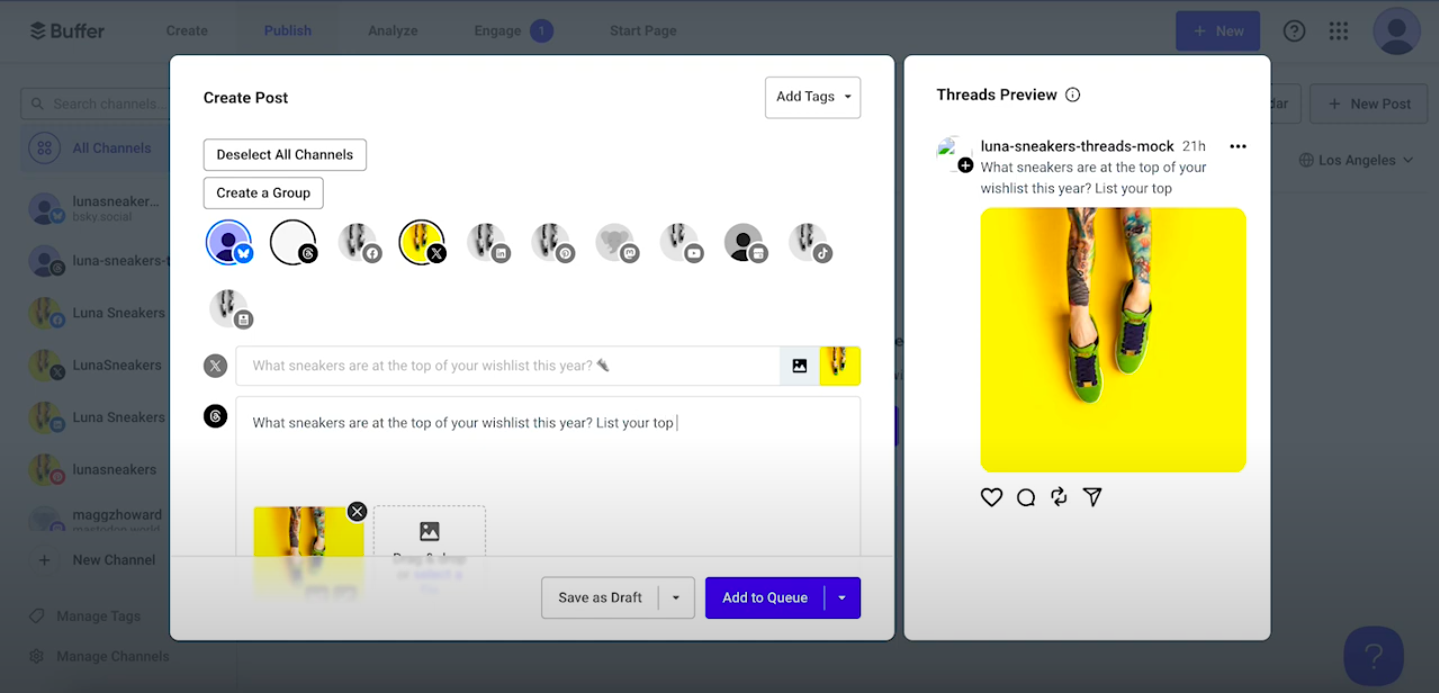Click the plus badge on preview avatar
The image size is (1439, 693).
point(965,165)
